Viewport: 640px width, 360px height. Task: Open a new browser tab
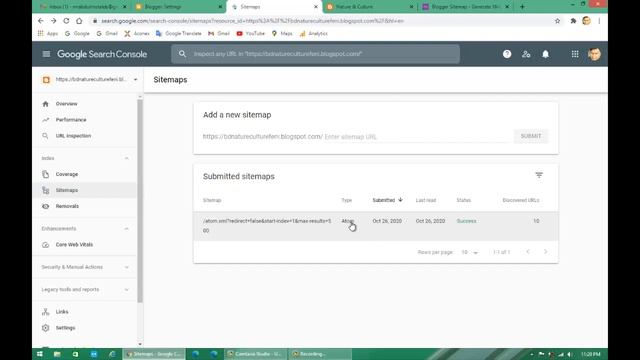coord(522,7)
